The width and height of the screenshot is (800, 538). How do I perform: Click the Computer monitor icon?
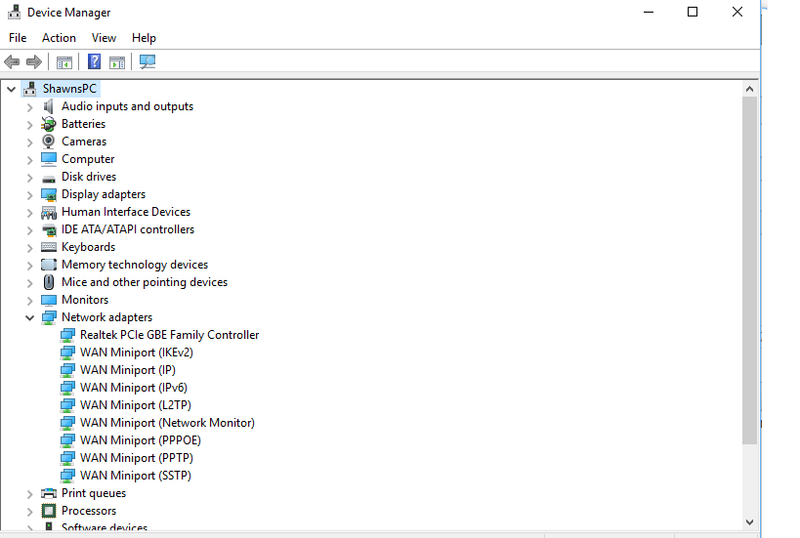pos(48,159)
